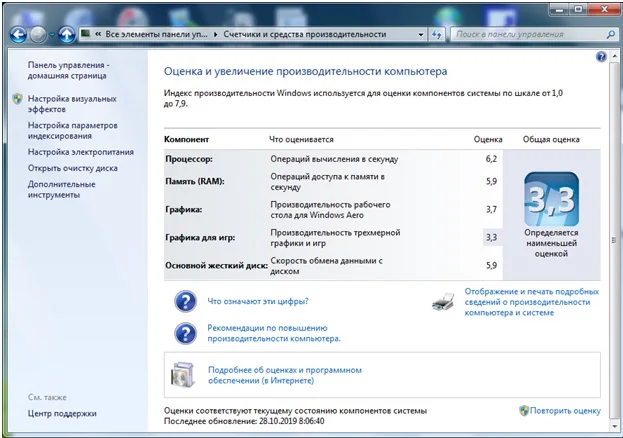
Task: Expand the address bar history dropdown
Action: pyautogui.click(x=421, y=35)
